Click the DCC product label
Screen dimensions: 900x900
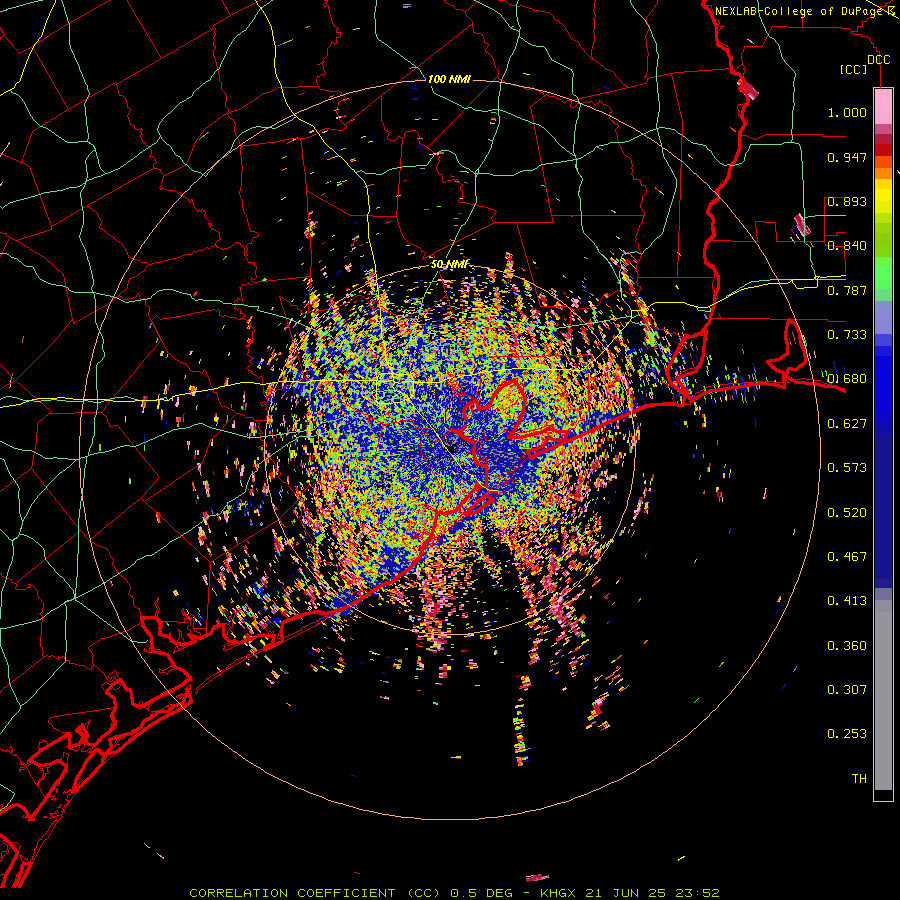[878, 60]
